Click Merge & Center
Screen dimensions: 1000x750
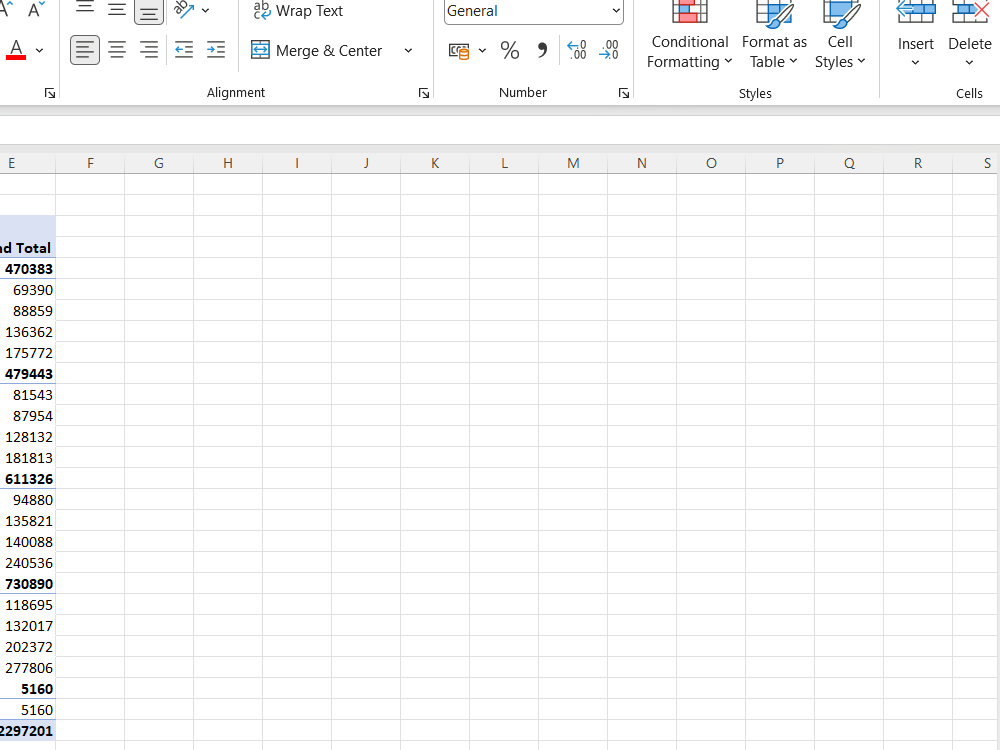coord(317,50)
